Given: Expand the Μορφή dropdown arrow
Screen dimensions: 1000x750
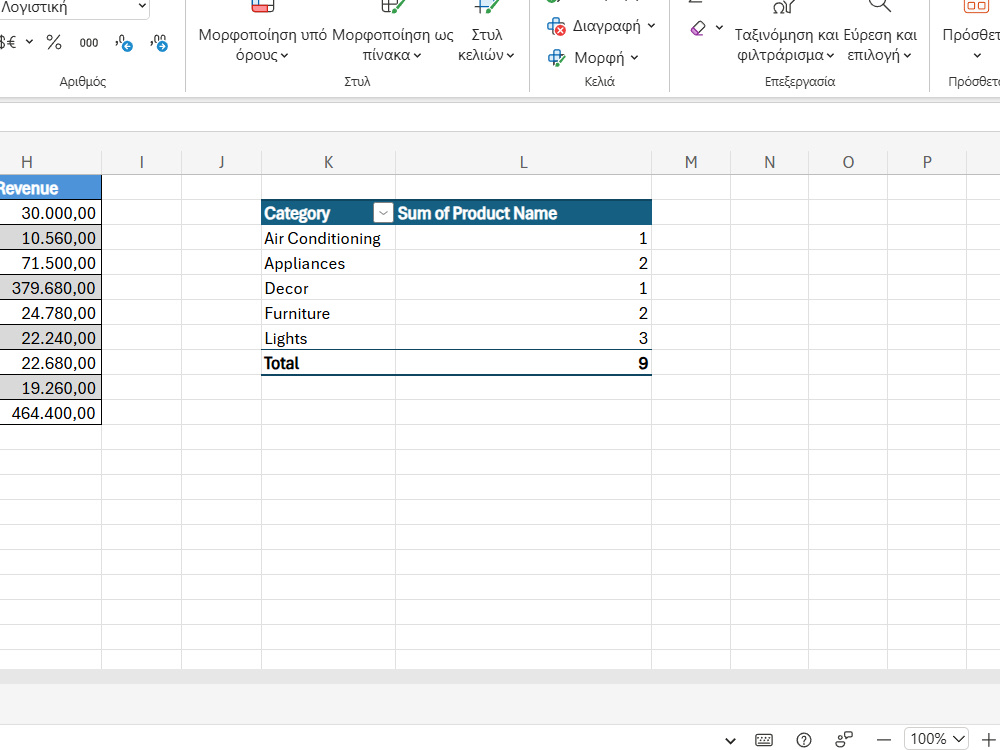Looking at the screenshot, I should coord(635,58).
